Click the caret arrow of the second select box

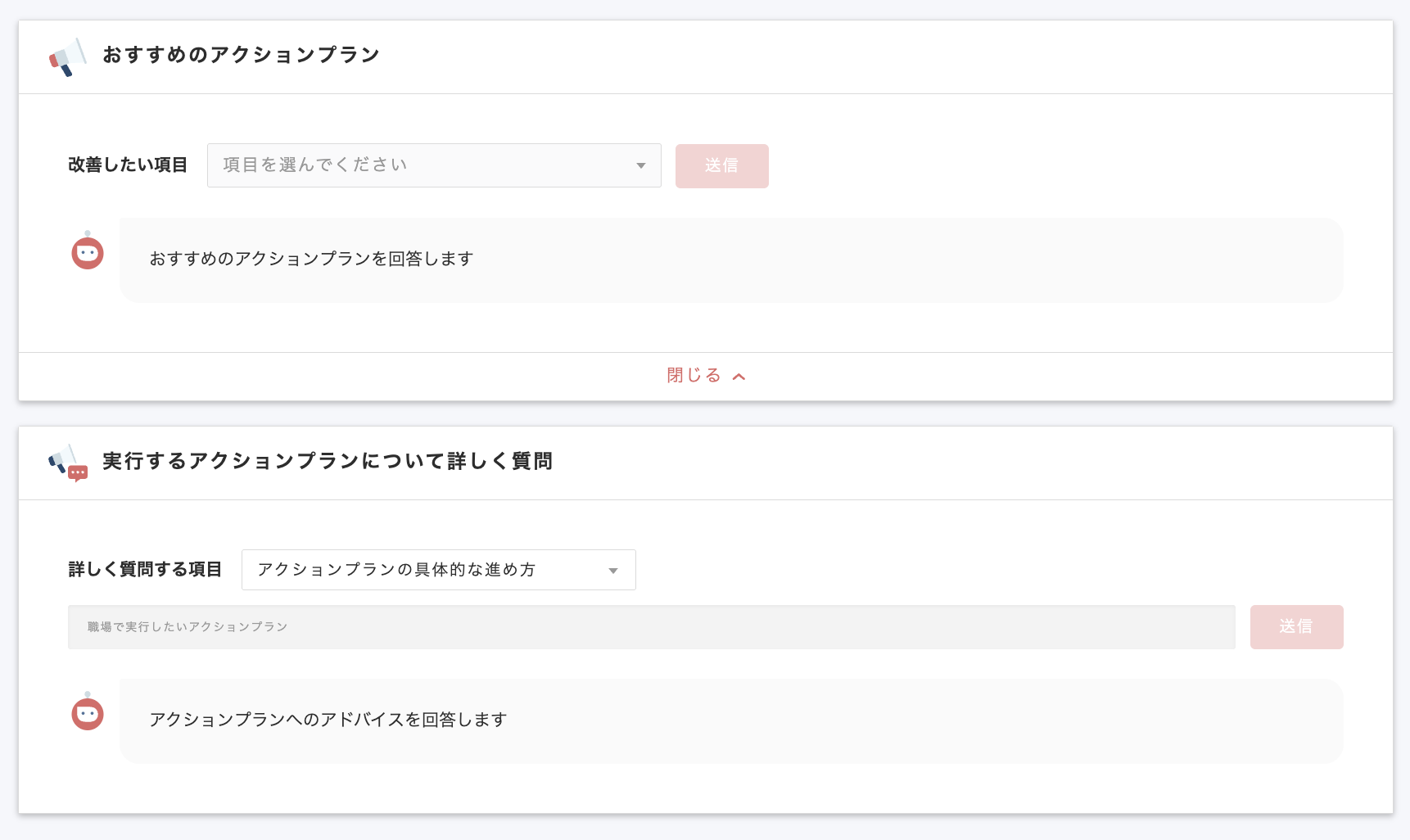tap(612, 570)
